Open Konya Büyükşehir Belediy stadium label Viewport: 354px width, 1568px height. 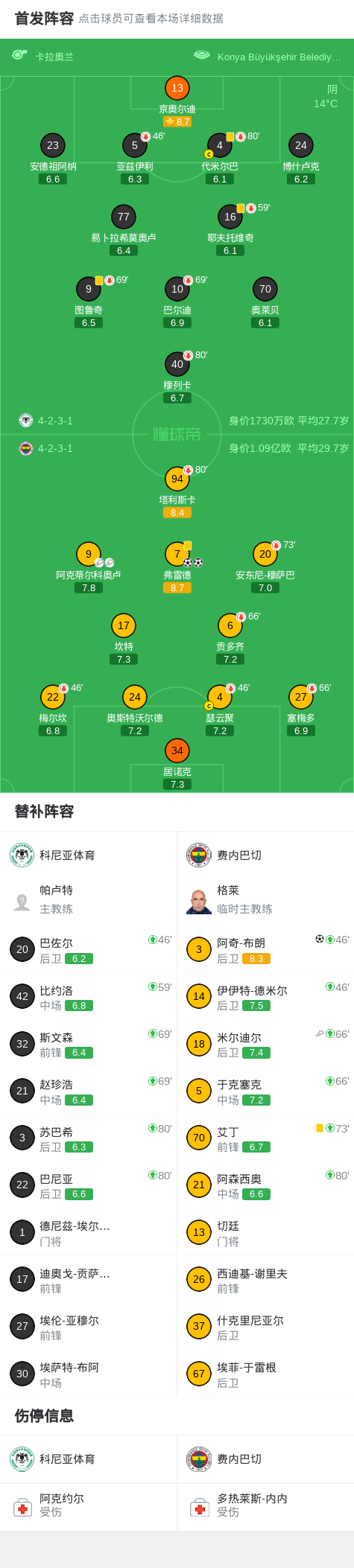pyautogui.click(x=279, y=57)
